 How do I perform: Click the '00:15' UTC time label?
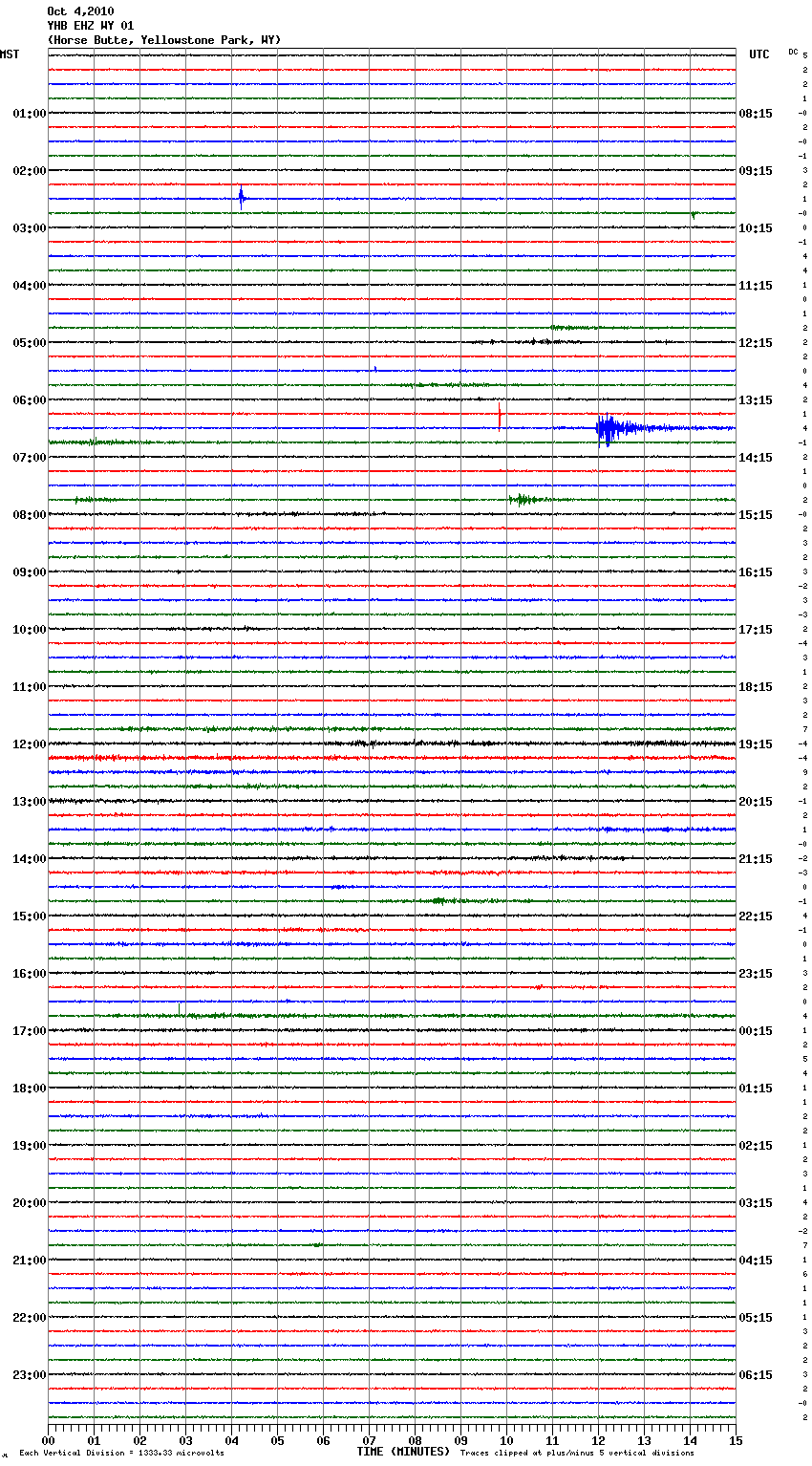pos(756,1031)
